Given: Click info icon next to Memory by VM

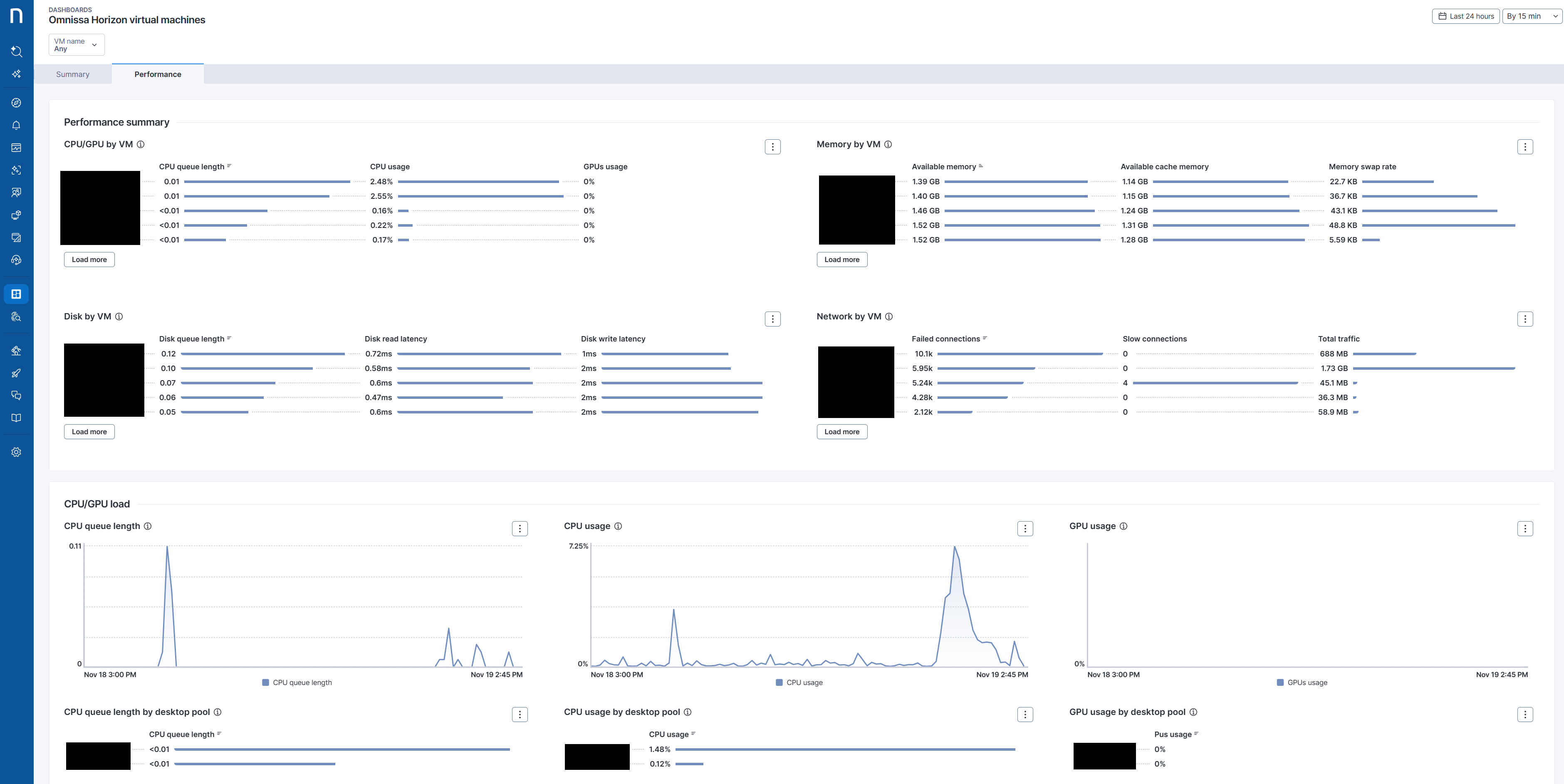Looking at the screenshot, I should coord(888,145).
